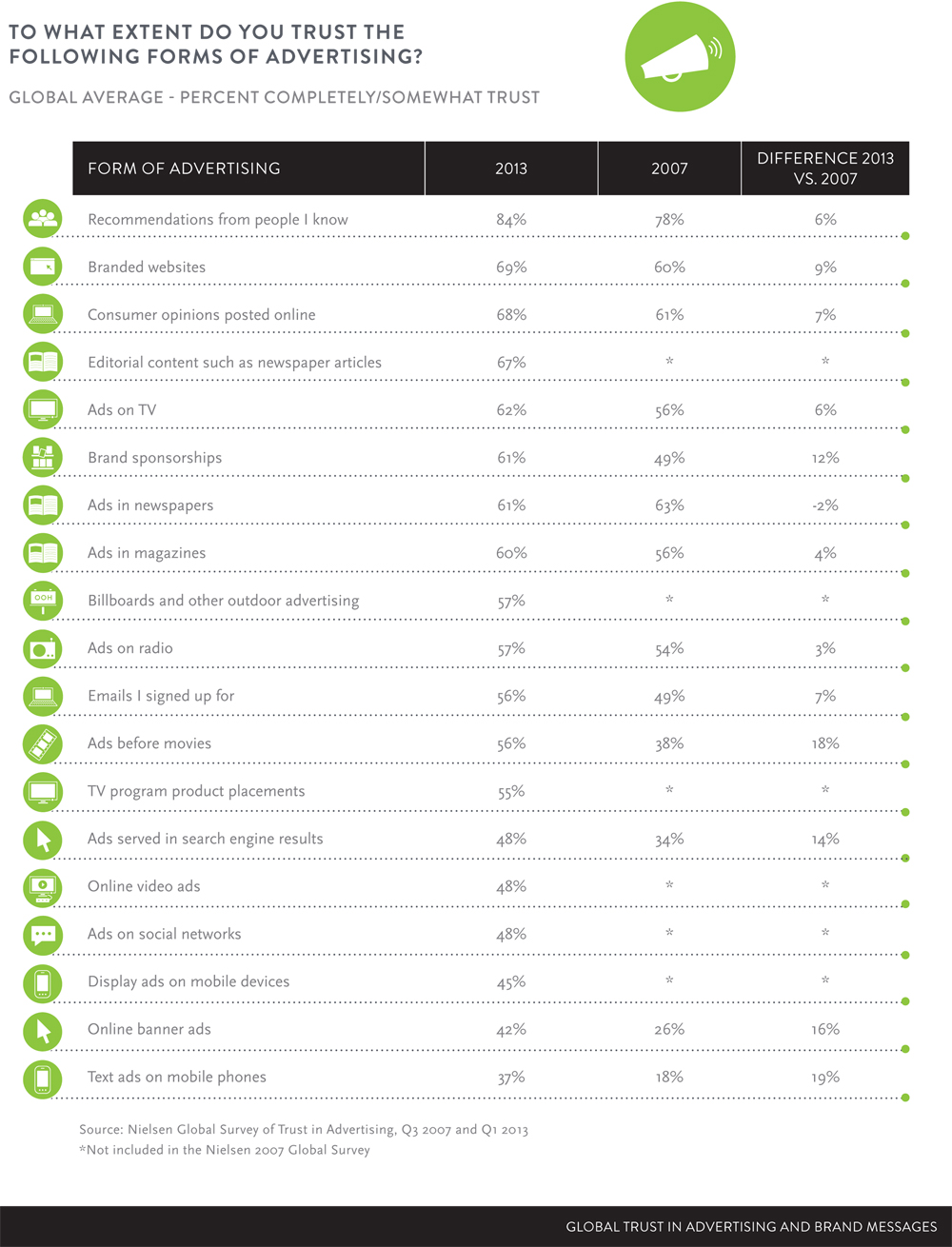Click the browser window icon for Branded websites
This screenshot has height=1247, width=952.
(43, 267)
